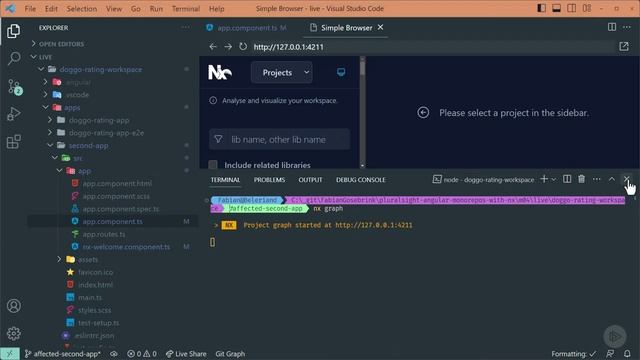The width and height of the screenshot is (640, 360).
Task: Focus the lib name filter field
Action: tap(280, 139)
